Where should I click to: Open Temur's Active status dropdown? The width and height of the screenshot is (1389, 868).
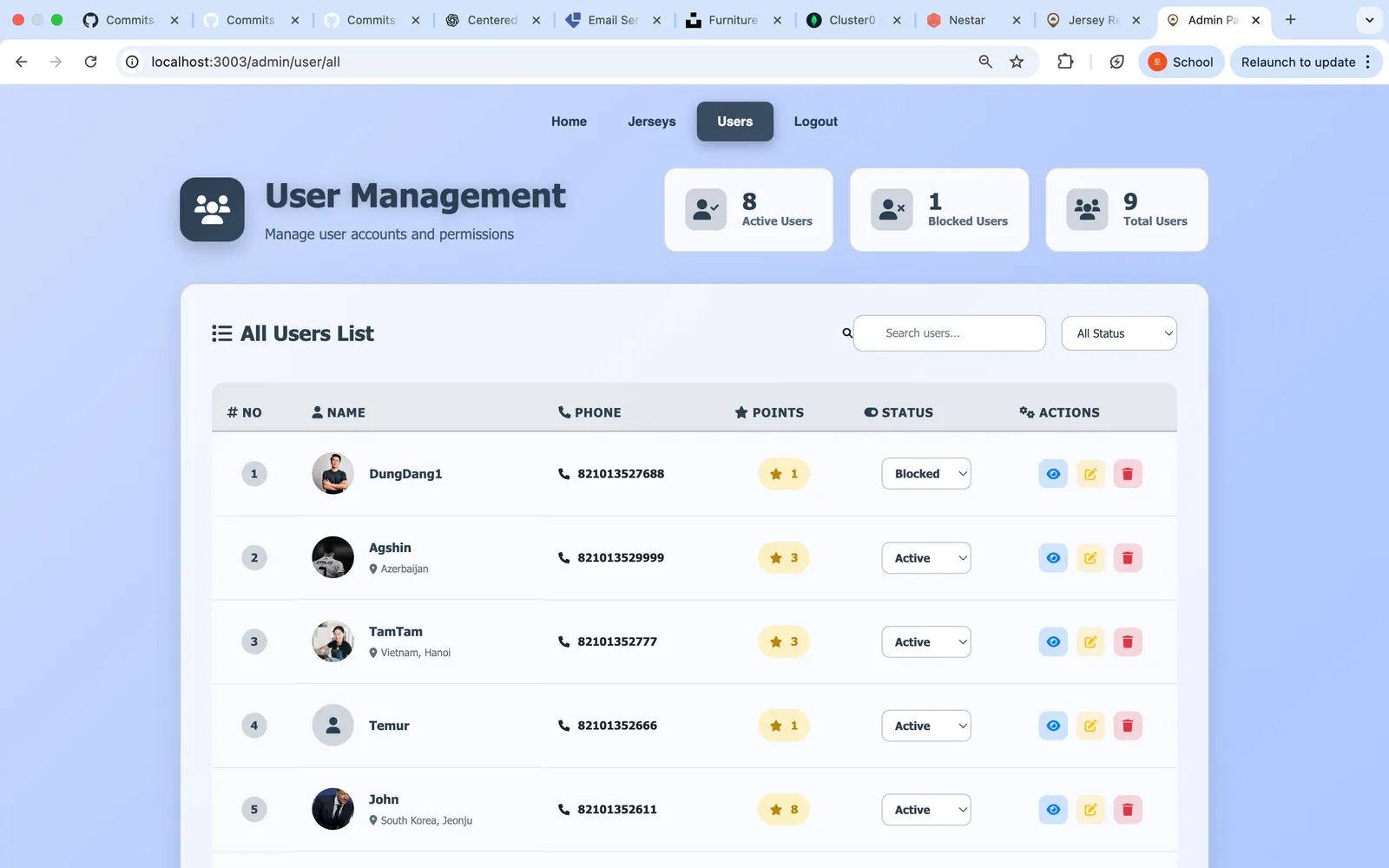tap(926, 726)
